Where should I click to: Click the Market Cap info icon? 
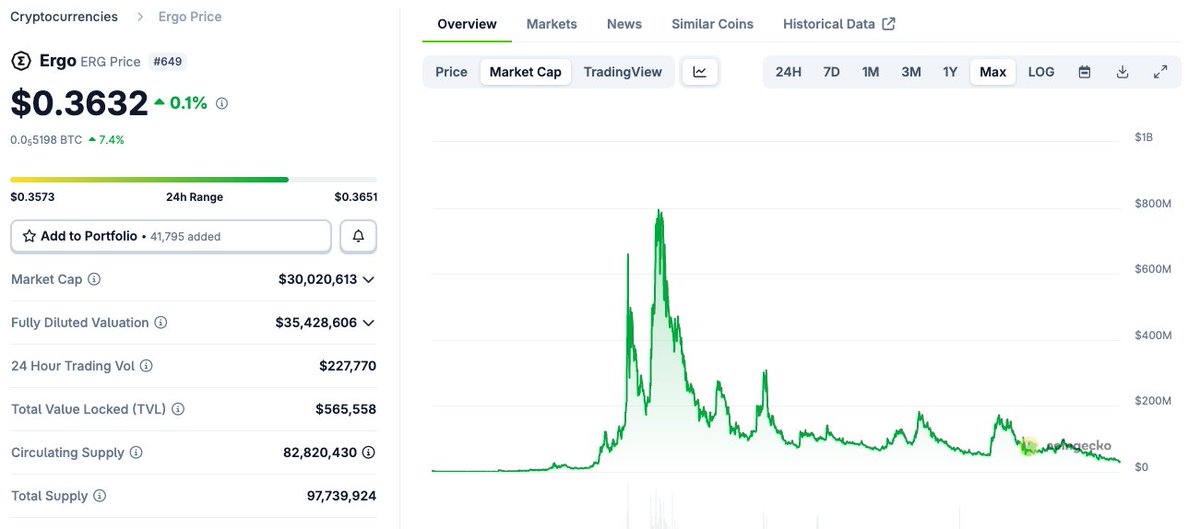point(94,279)
